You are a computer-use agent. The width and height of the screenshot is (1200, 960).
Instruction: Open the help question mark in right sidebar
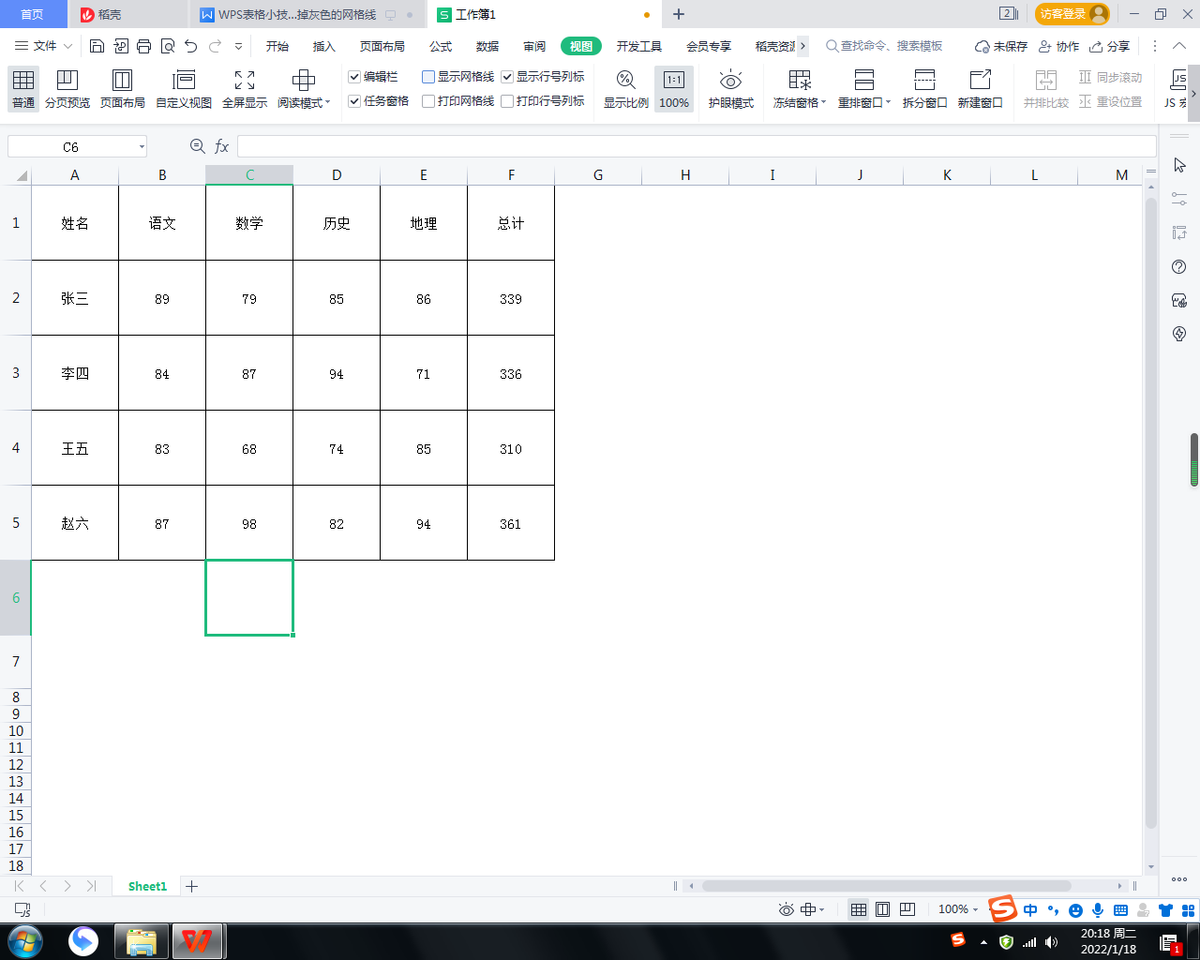coord(1179,266)
